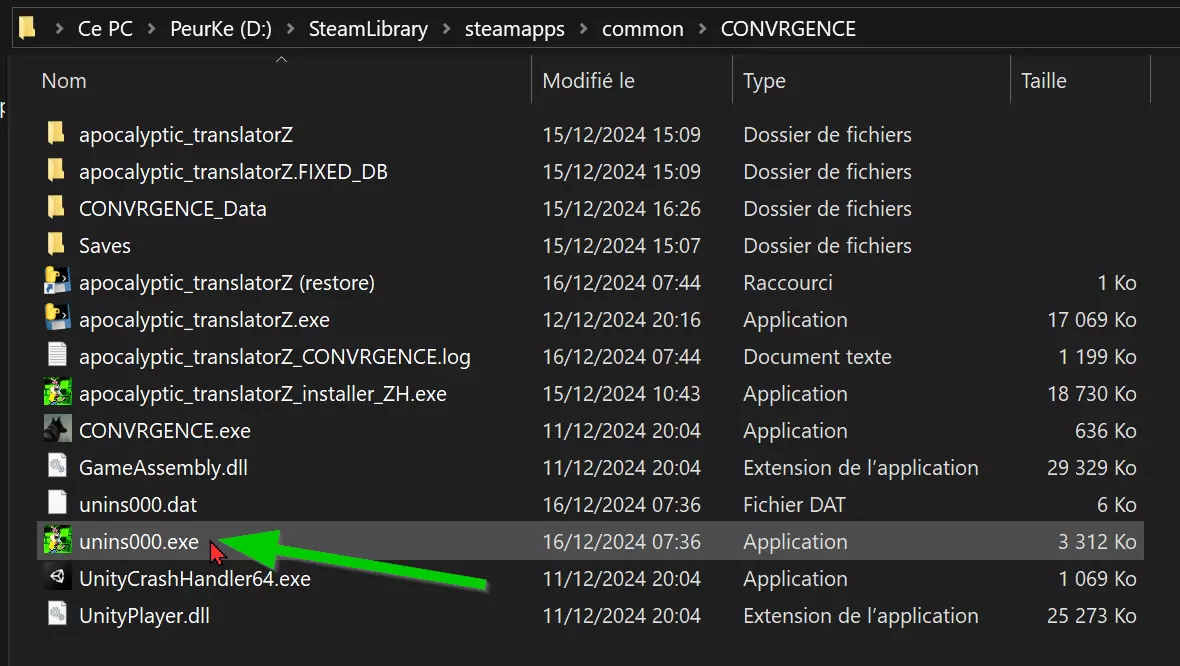Go to steamapps breadcrumb segment
Screen dimensions: 1180x666
(x=515, y=29)
